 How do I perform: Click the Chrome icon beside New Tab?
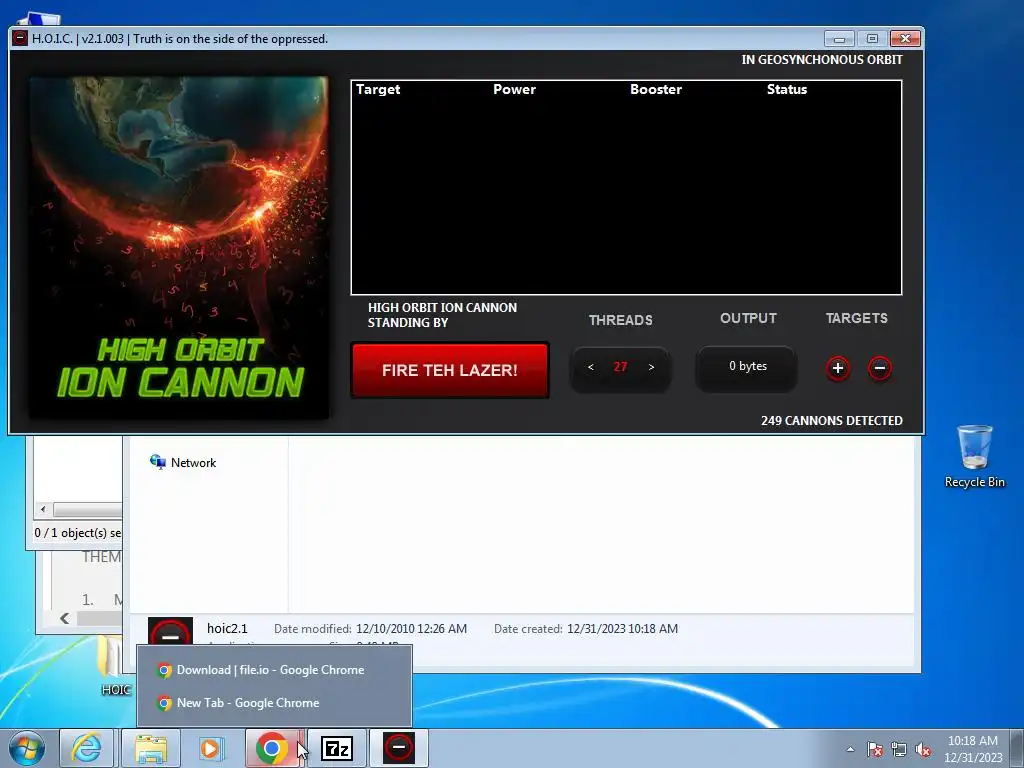click(x=165, y=703)
